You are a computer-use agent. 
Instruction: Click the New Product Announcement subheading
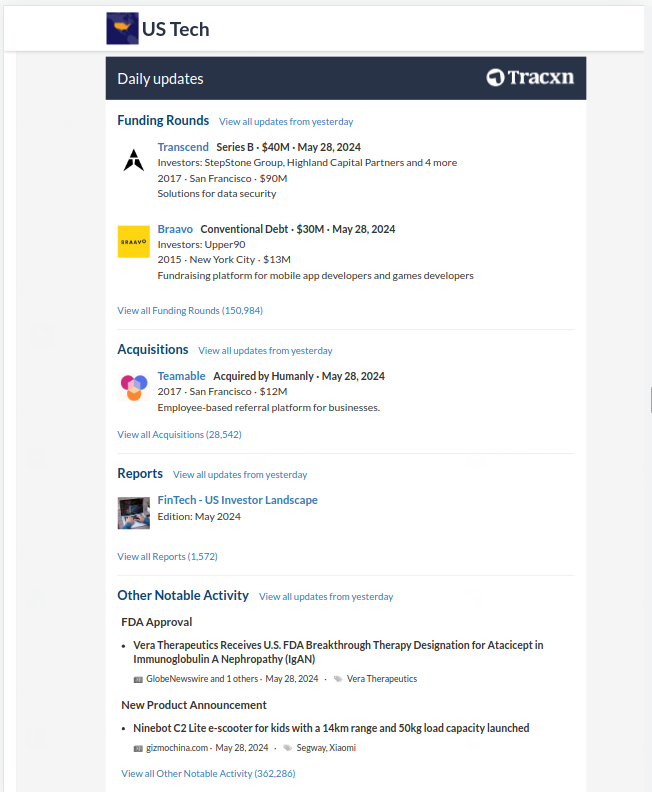[193, 705]
